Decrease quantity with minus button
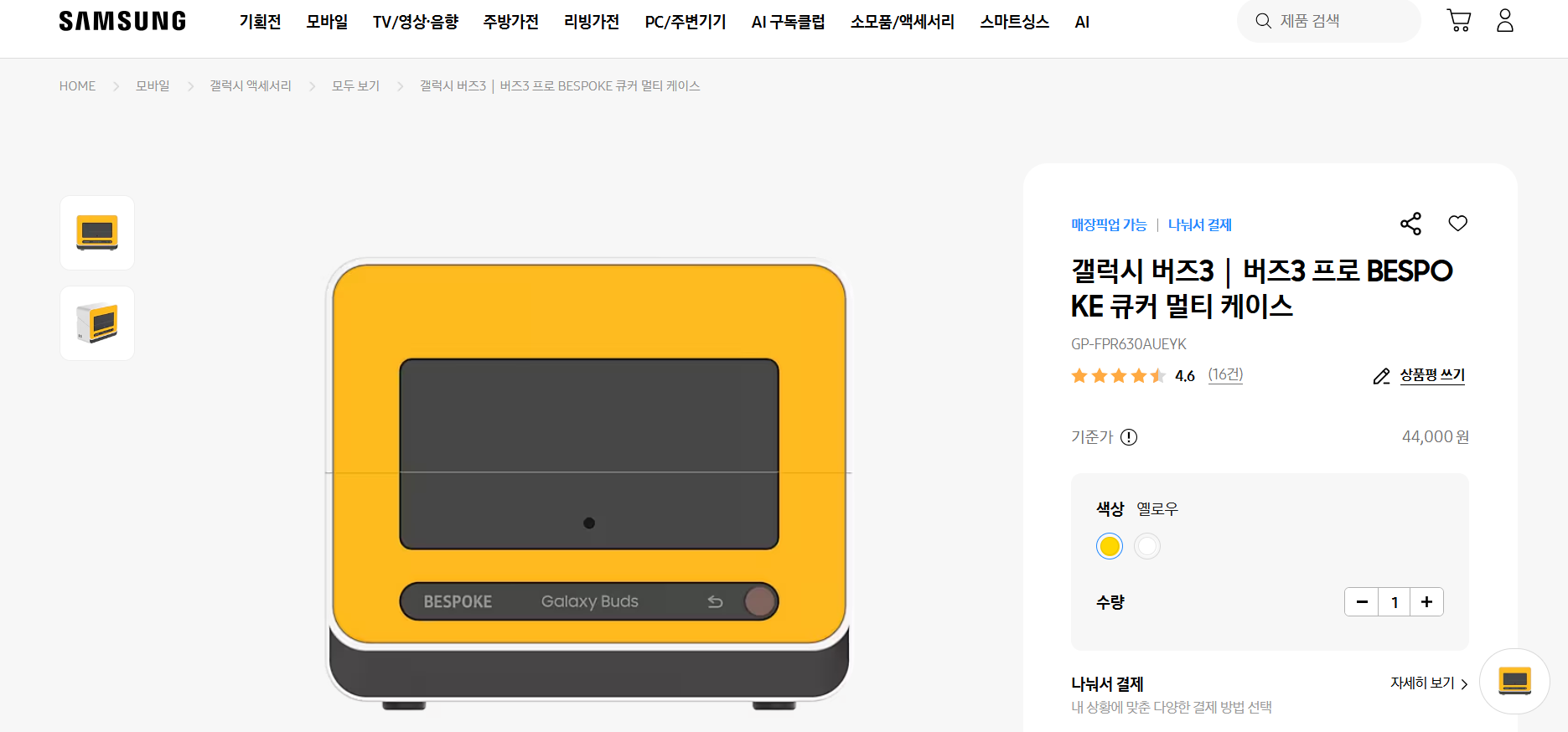1568x732 pixels. click(1362, 602)
